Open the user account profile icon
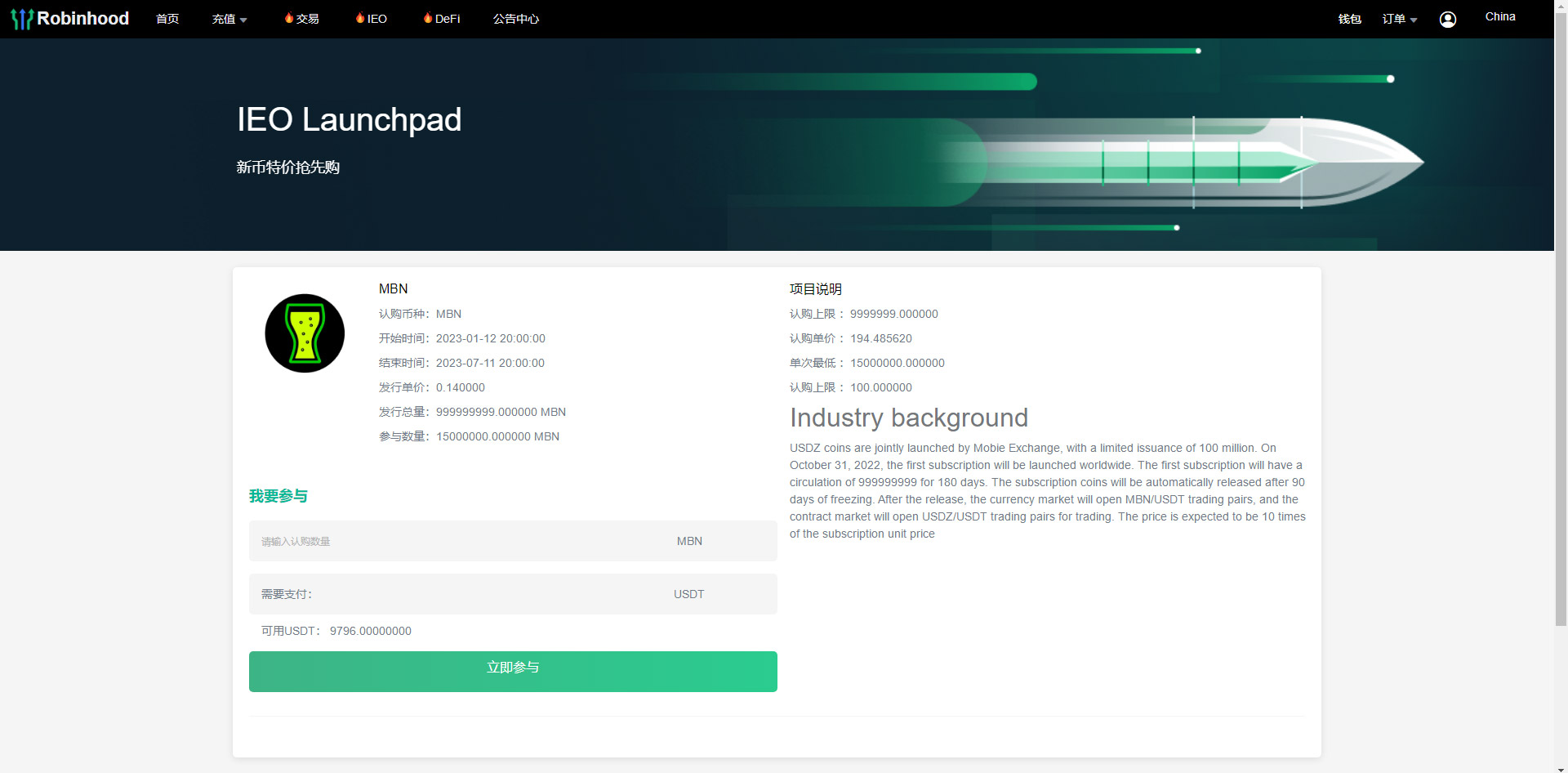This screenshot has height=773, width=1568. pyautogui.click(x=1447, y=20)
